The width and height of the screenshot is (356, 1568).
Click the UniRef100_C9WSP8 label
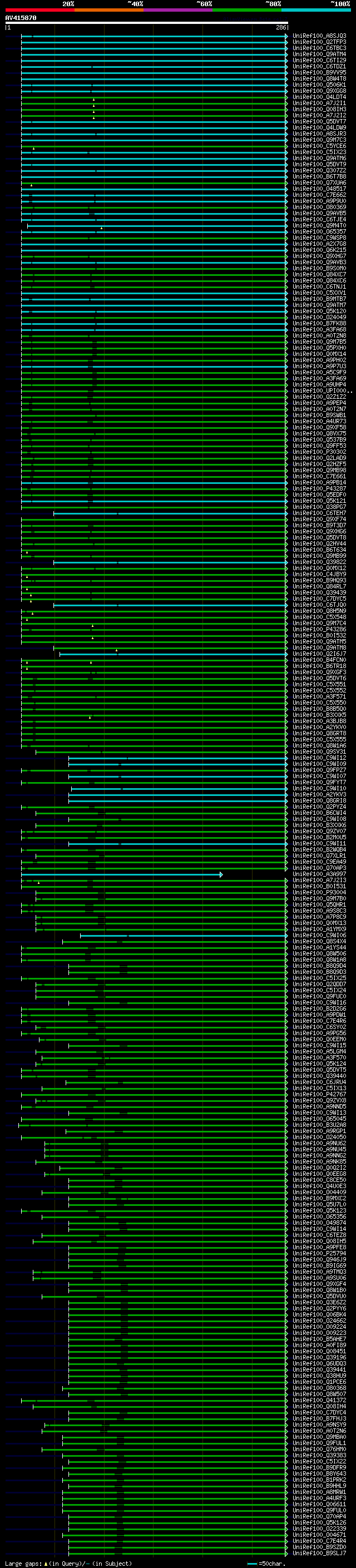click(x=319, y=238)
